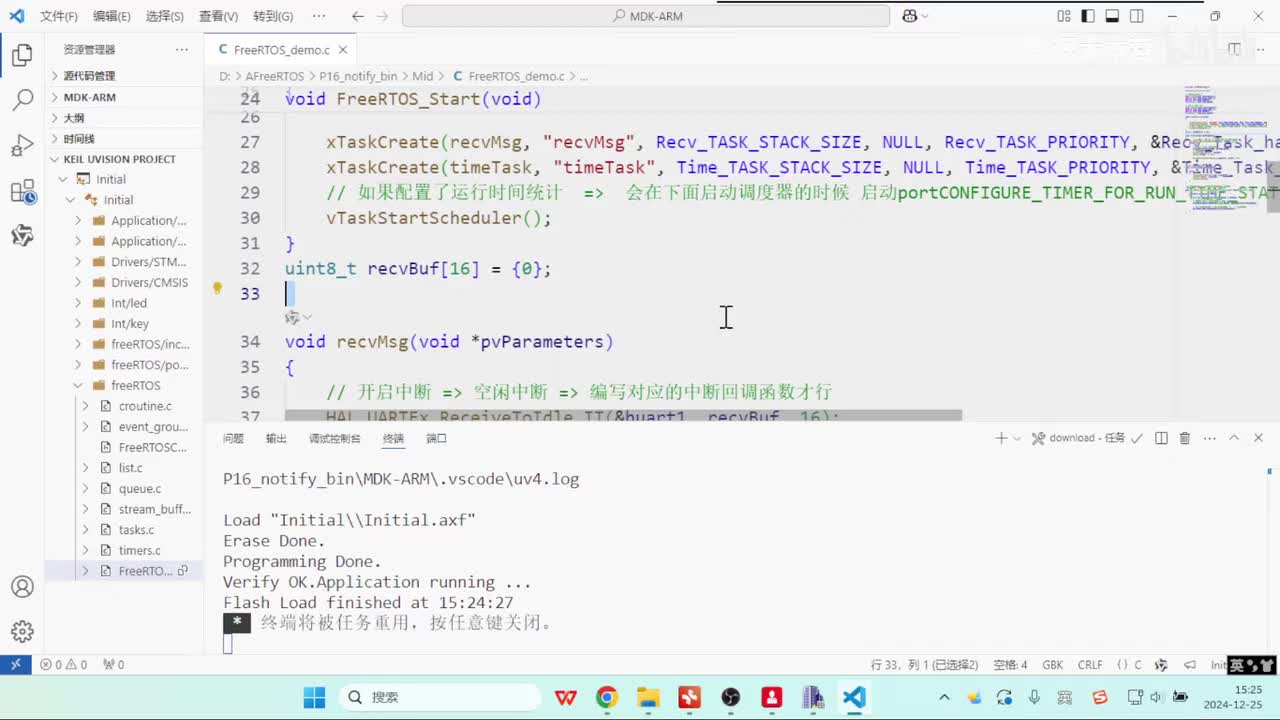Open the Accounts menu in the activity bar
The image size is (1280, 720).
pos(22,587)
